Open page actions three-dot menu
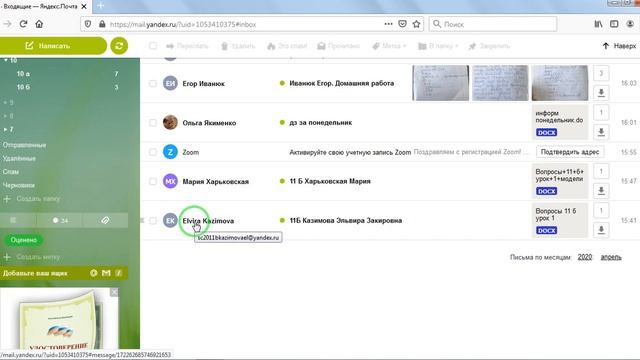 (x=388, y=24)
